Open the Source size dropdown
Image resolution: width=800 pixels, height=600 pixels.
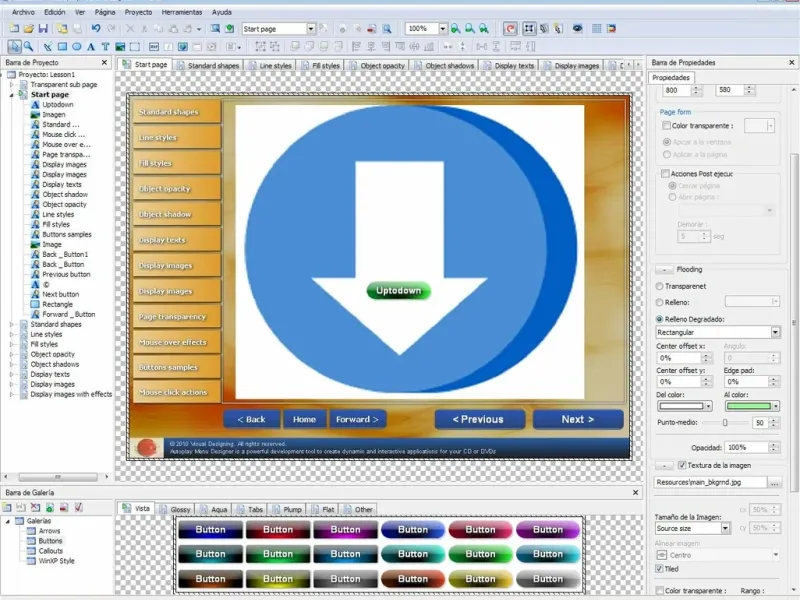(x=725, y=529)
